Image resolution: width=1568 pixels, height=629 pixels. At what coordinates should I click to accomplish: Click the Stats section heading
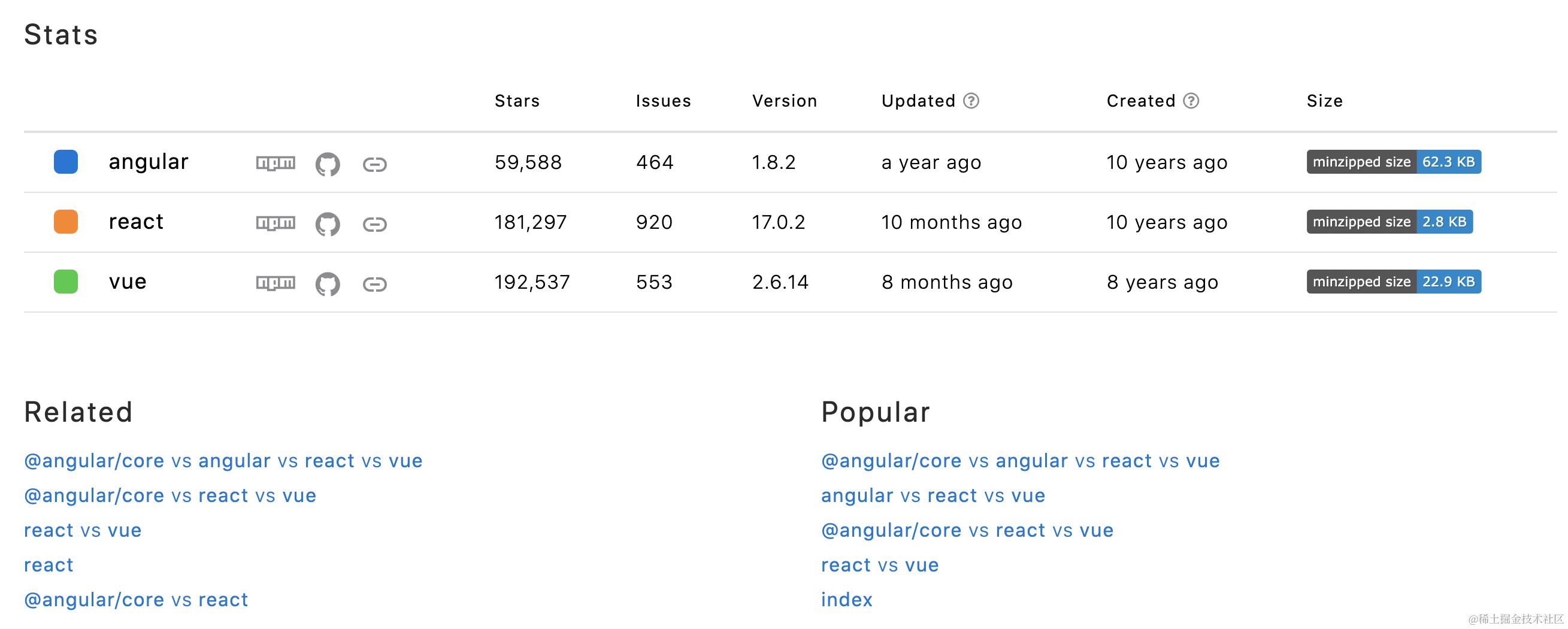click(61, 35)
